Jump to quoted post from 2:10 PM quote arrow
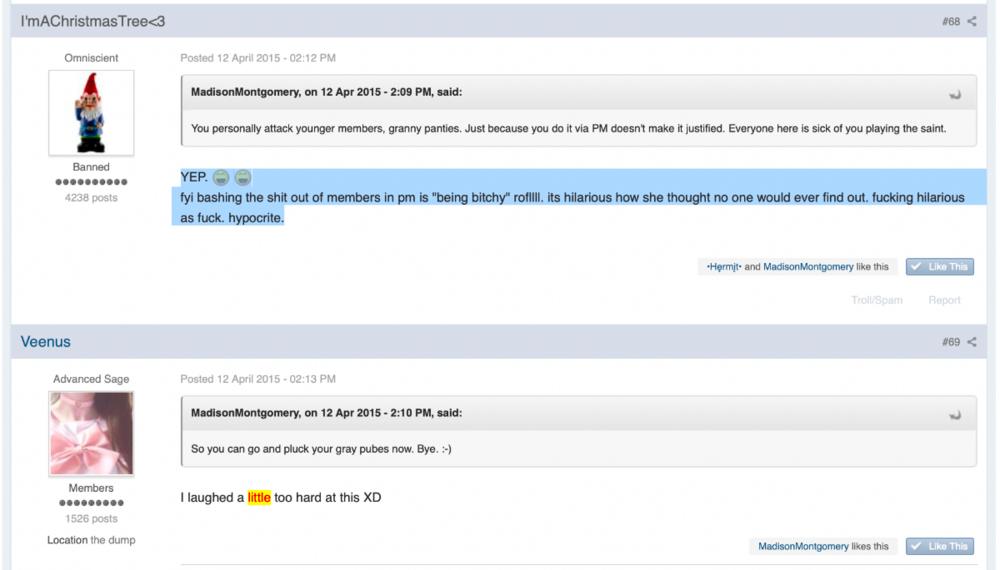The image size is (1000, 570). (x=955, y=415)
